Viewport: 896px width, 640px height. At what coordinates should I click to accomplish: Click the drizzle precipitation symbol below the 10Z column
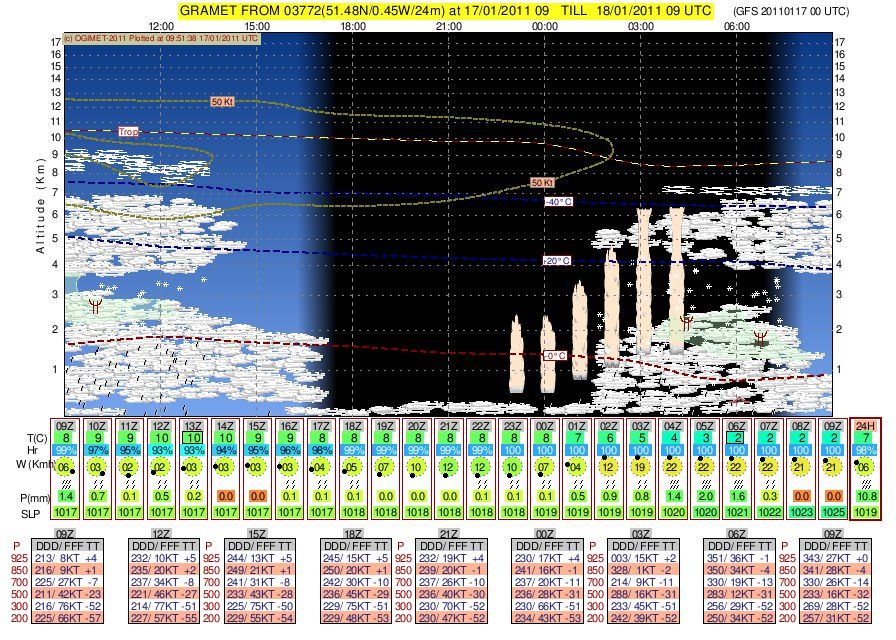tap(96, 484)
